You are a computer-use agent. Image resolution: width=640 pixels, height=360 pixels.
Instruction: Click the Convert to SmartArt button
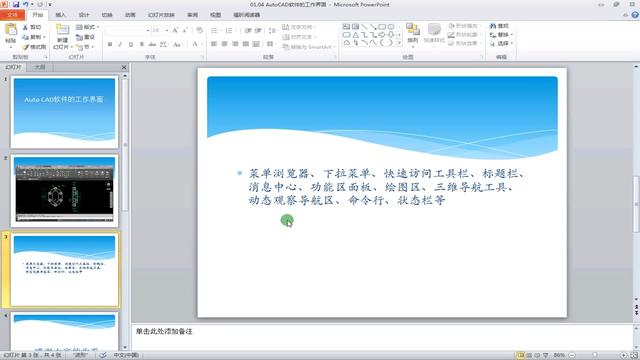(x=309, y=47)
